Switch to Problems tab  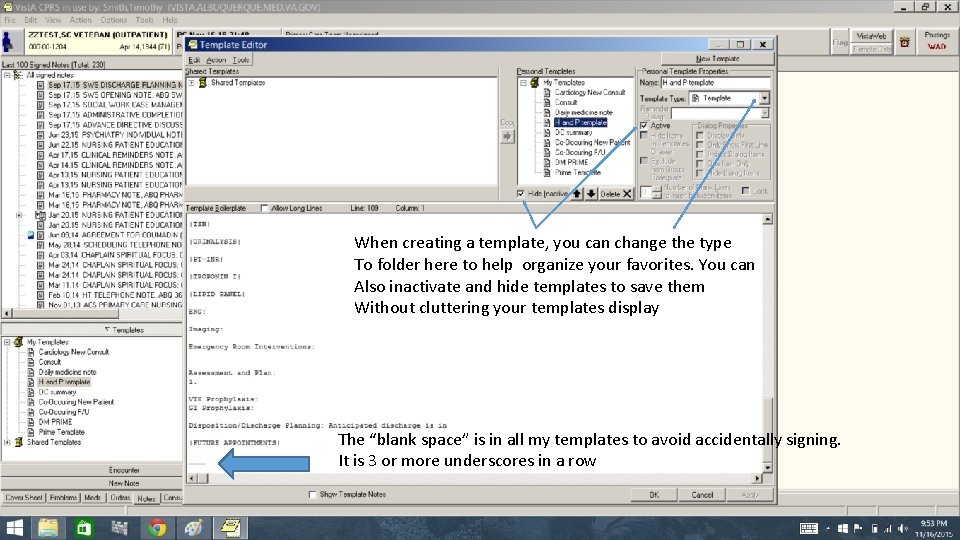pyautogui.click(x=63, y=498)
